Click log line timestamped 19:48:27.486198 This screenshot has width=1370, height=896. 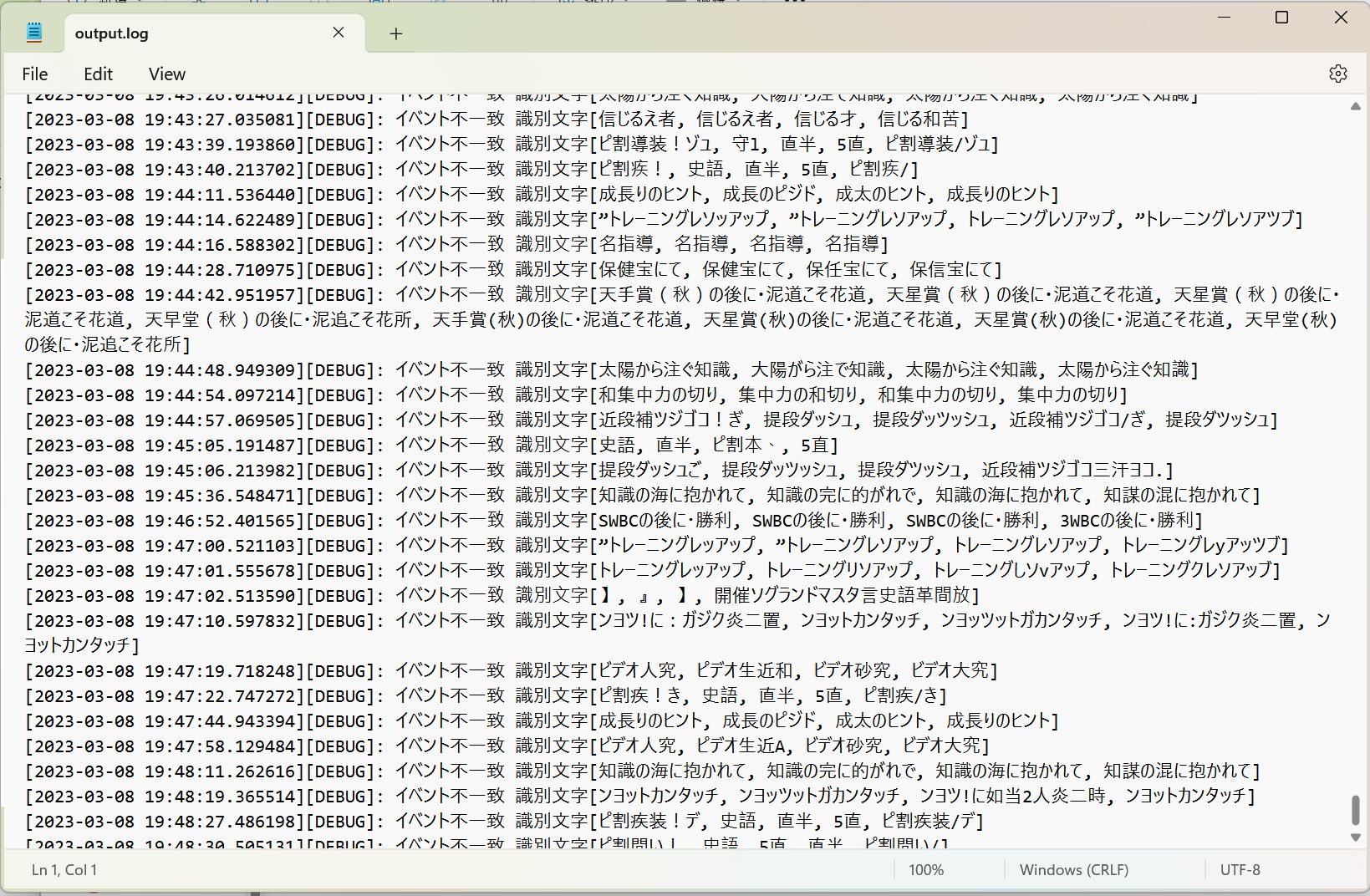tap(504, 821)
